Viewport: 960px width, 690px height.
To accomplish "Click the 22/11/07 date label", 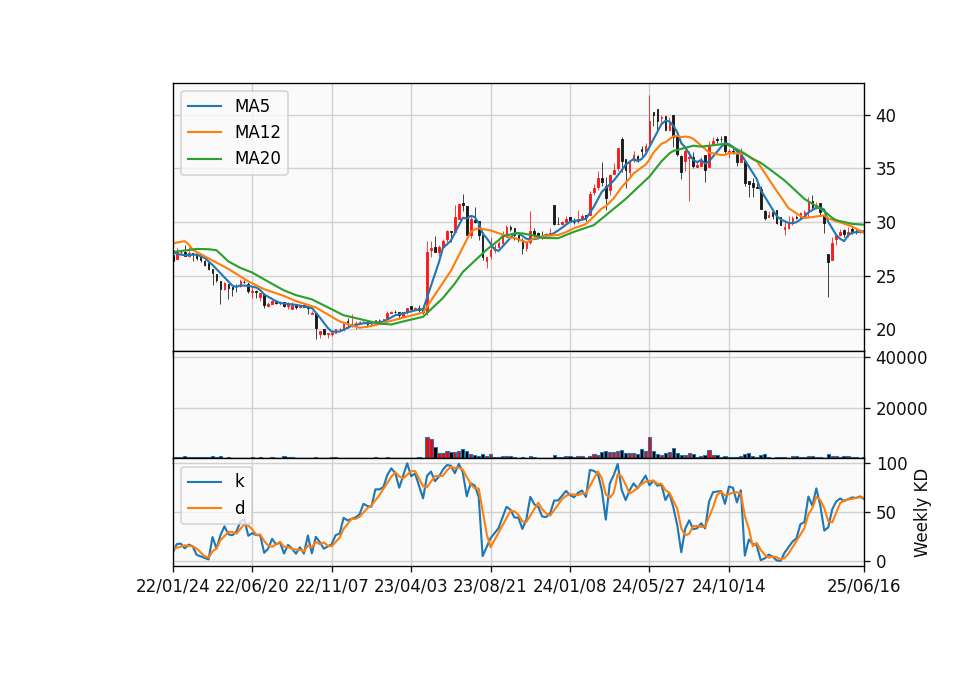I will (332, 586).
